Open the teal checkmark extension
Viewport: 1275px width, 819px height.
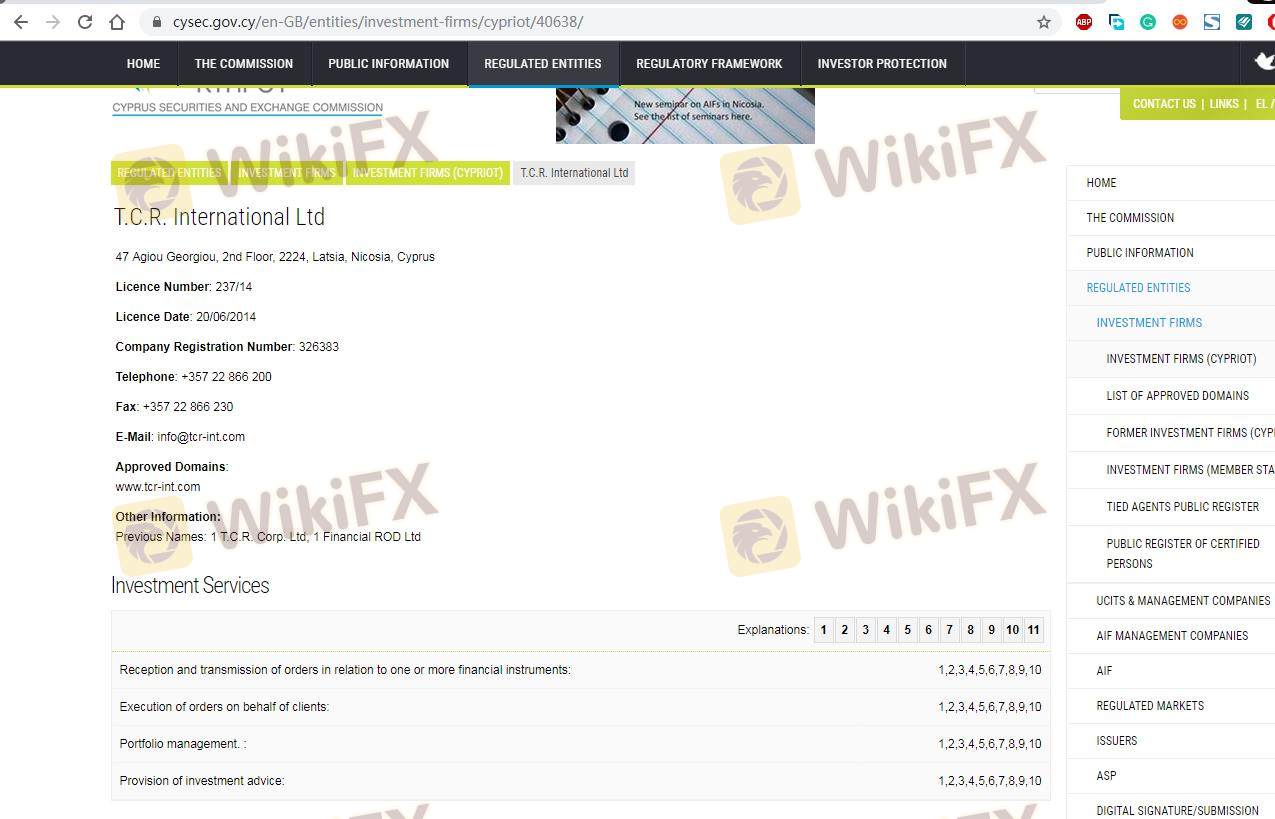tap(1244, 21)
